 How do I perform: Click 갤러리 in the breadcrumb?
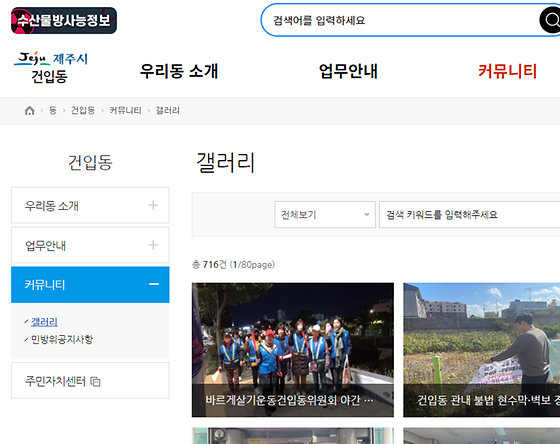[x=168, y=110]
